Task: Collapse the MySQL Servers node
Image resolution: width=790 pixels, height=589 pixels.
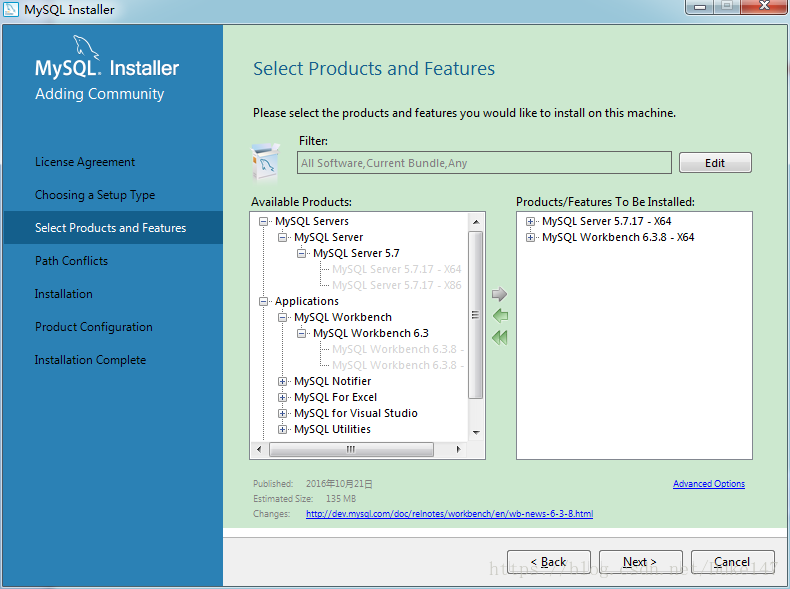Action: 263,221
